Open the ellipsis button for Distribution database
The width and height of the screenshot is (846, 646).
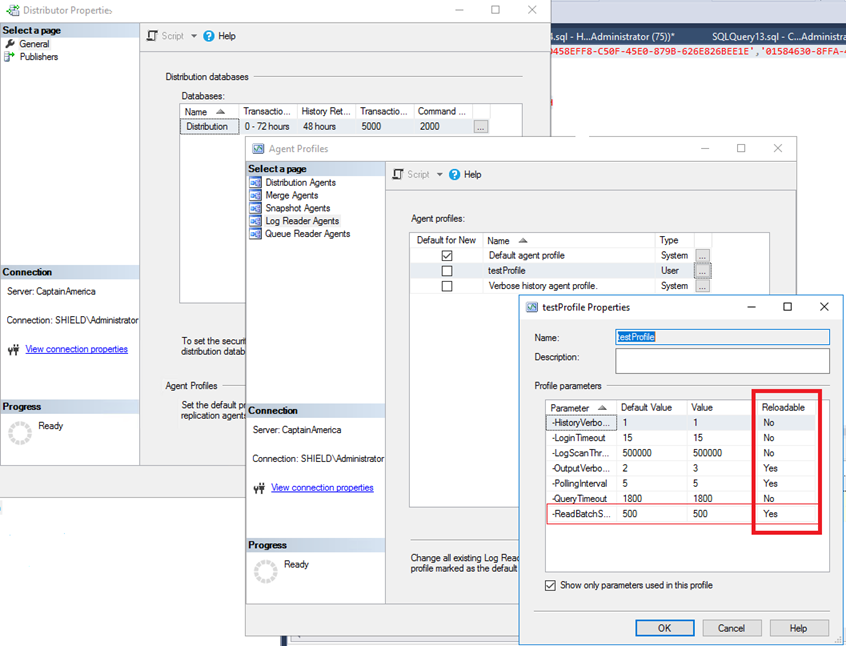pyautogui.click(x=481, y=127)
